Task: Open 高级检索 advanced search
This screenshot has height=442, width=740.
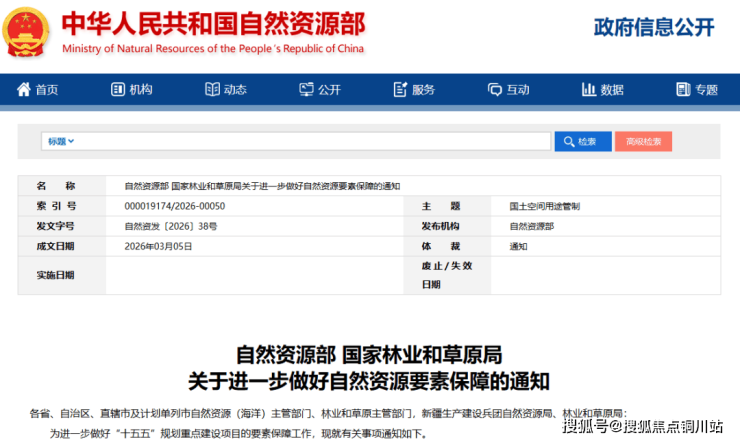Action: pos(643,142)
